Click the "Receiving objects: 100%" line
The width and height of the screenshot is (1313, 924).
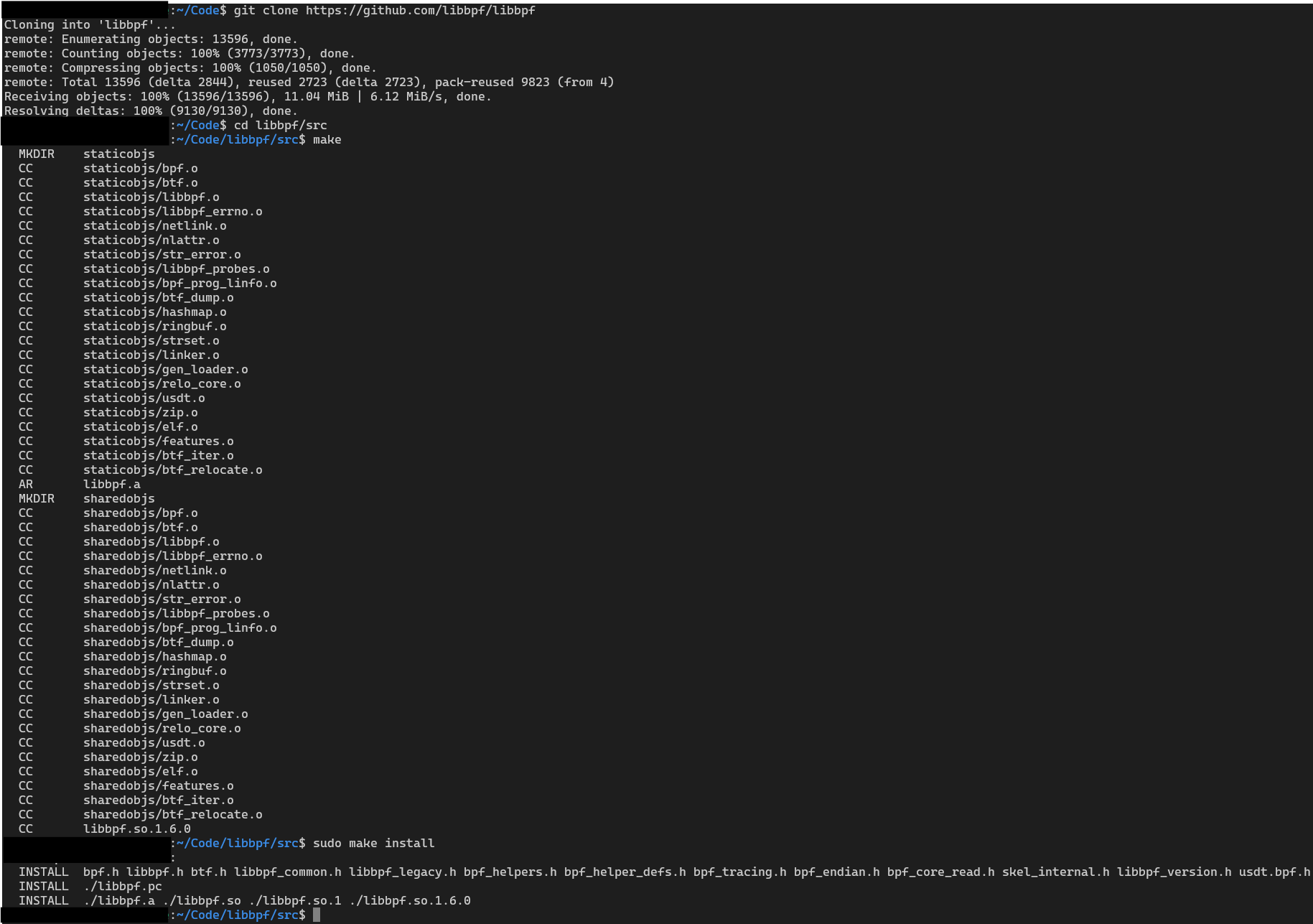[248, 97]
